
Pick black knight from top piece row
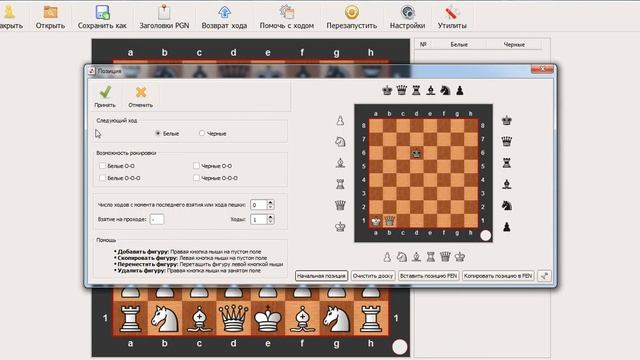click(x=445, y=90)
